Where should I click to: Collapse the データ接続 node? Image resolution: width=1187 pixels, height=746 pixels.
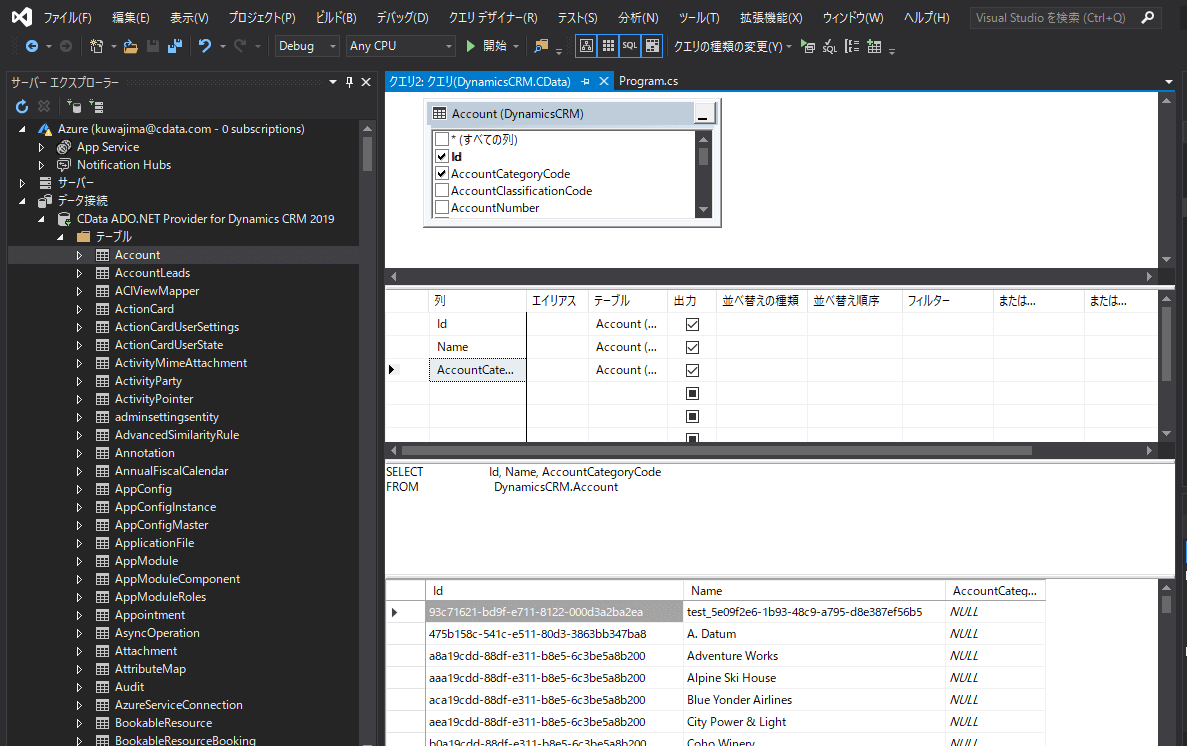pos(22,201)
